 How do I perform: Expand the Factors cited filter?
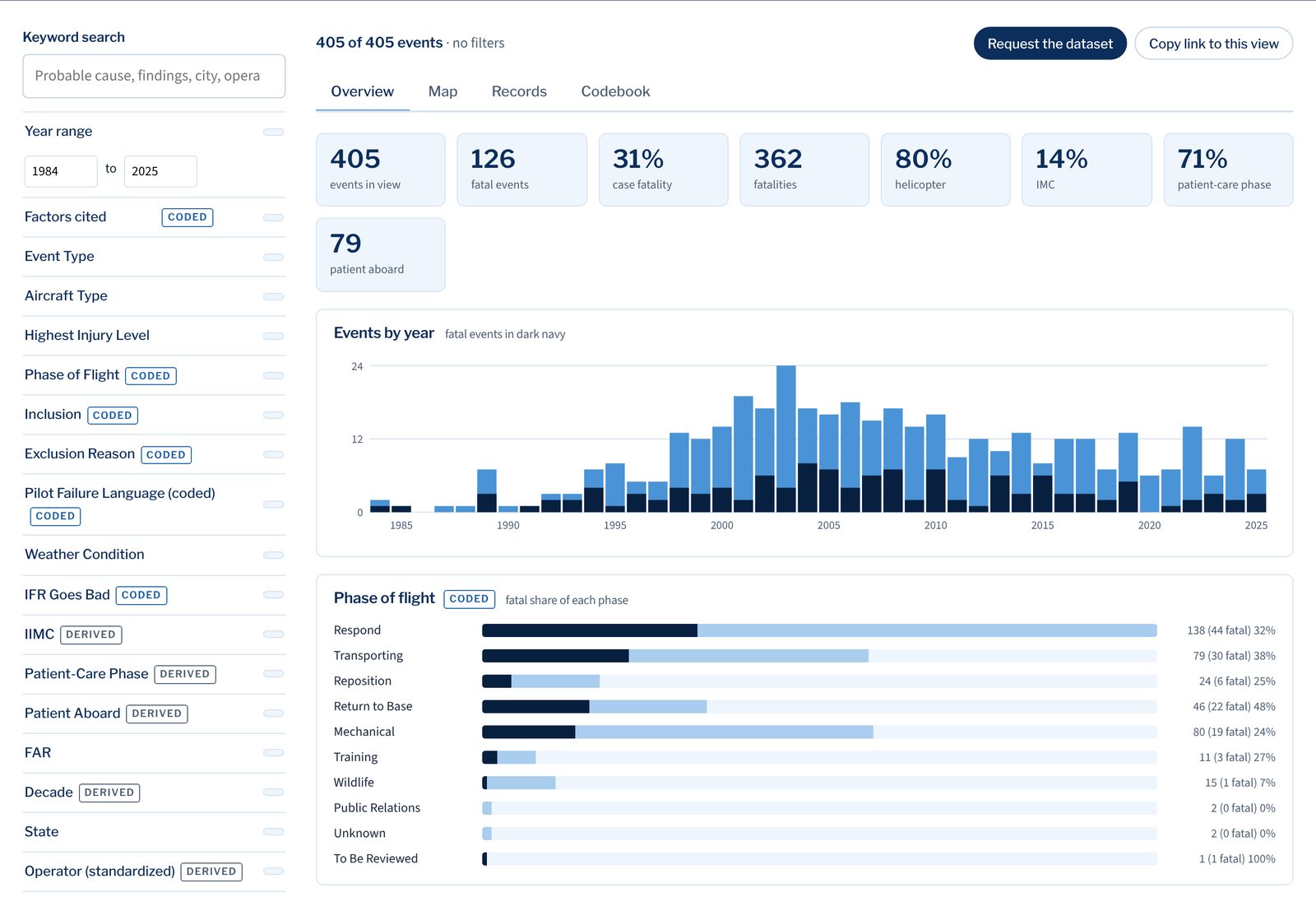pos(155,217)
